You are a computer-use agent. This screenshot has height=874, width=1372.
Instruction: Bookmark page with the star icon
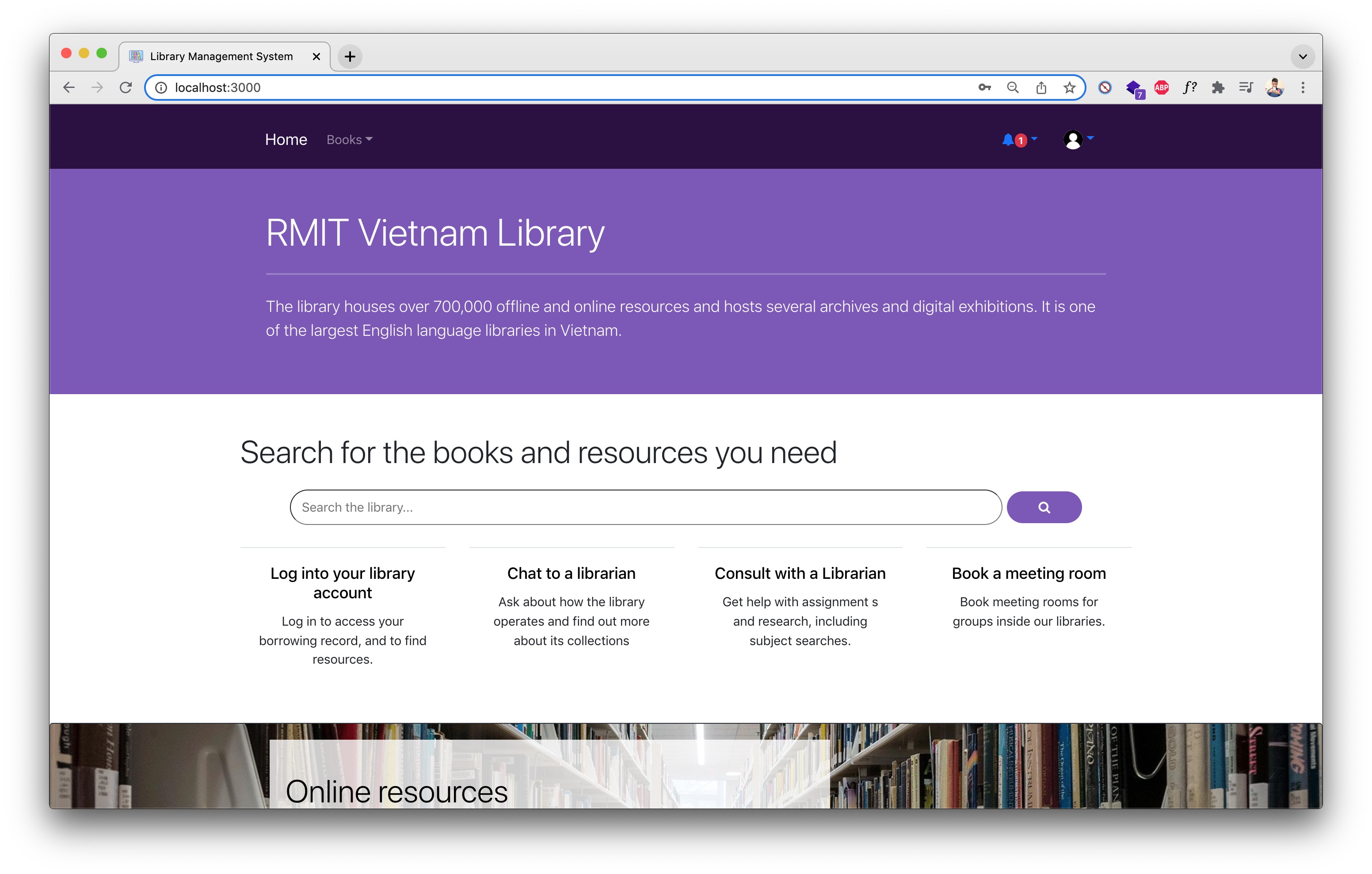1070,87
